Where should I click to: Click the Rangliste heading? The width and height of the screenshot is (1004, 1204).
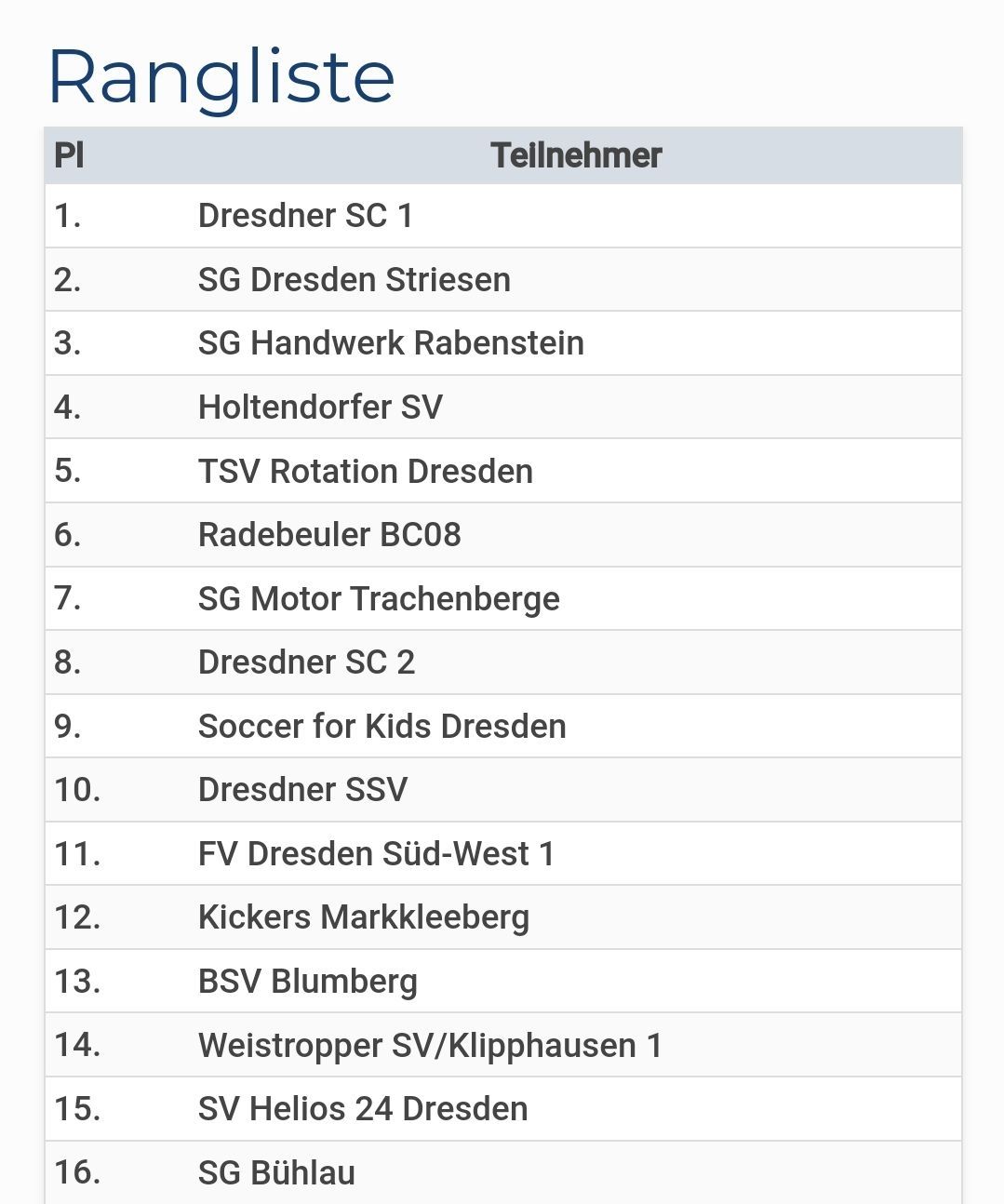[x=221, y=78]
